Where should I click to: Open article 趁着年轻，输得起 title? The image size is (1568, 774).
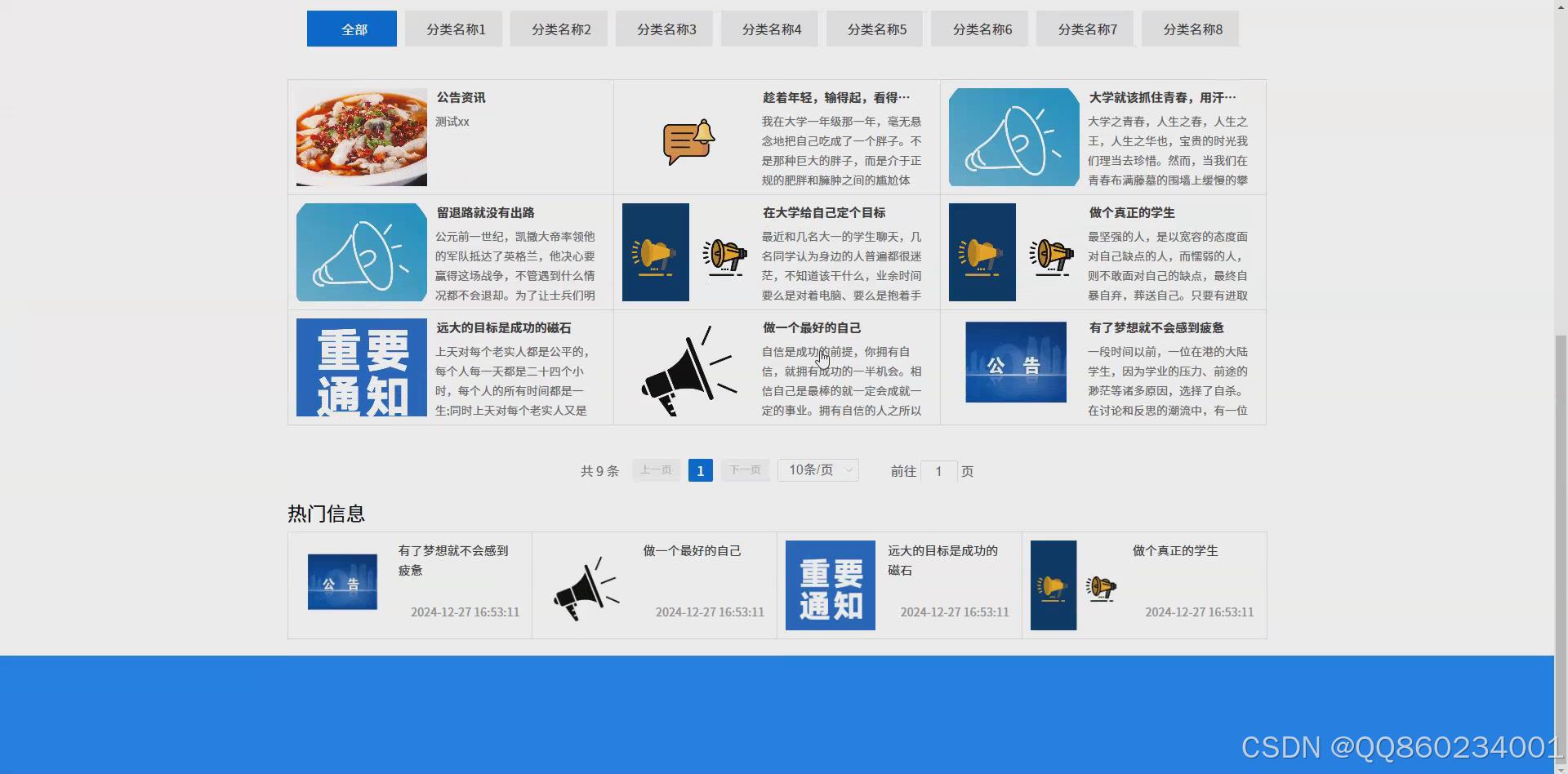(836, 97)
